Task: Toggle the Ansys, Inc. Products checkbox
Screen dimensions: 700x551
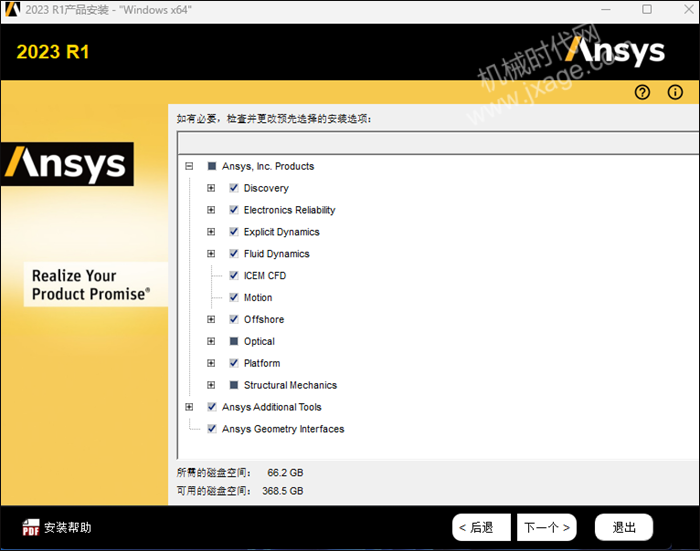Action: point(212,166)
